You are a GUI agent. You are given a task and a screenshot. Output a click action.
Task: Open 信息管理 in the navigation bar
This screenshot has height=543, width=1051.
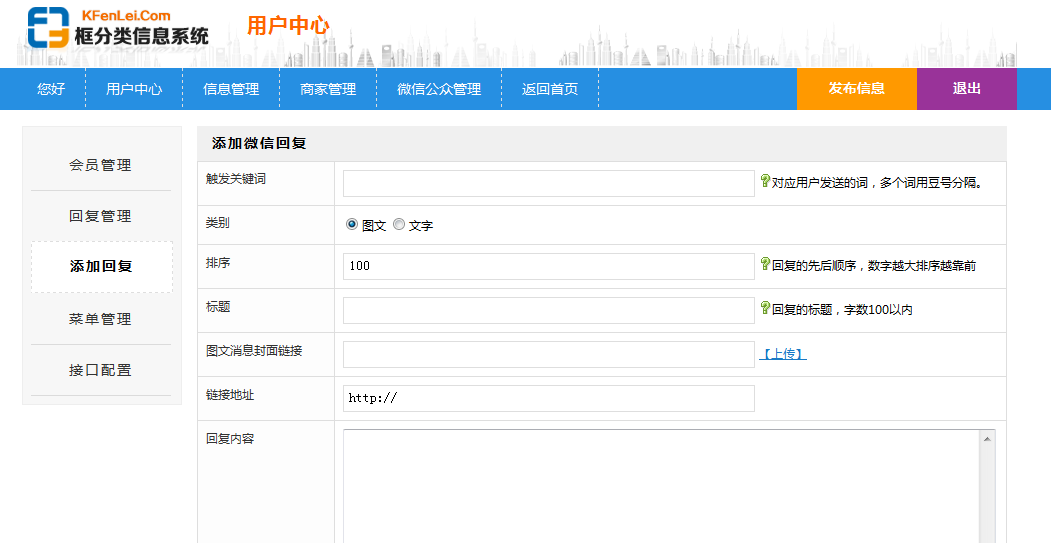coord(231,89)
